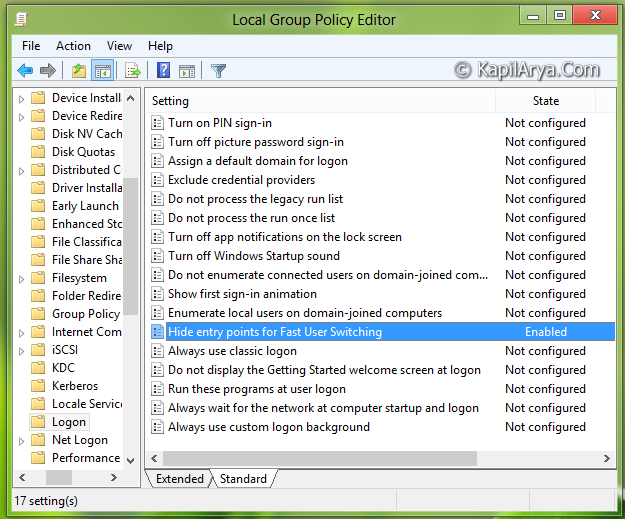Open the Action menu
625x519 pixels.
[x=73, y=46]
